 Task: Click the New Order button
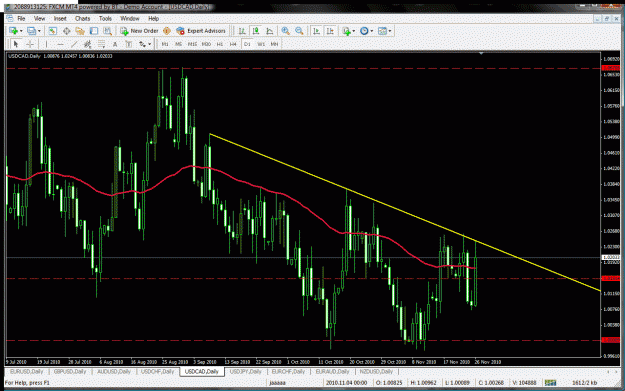pyautogui.click(x=140, y=31)
